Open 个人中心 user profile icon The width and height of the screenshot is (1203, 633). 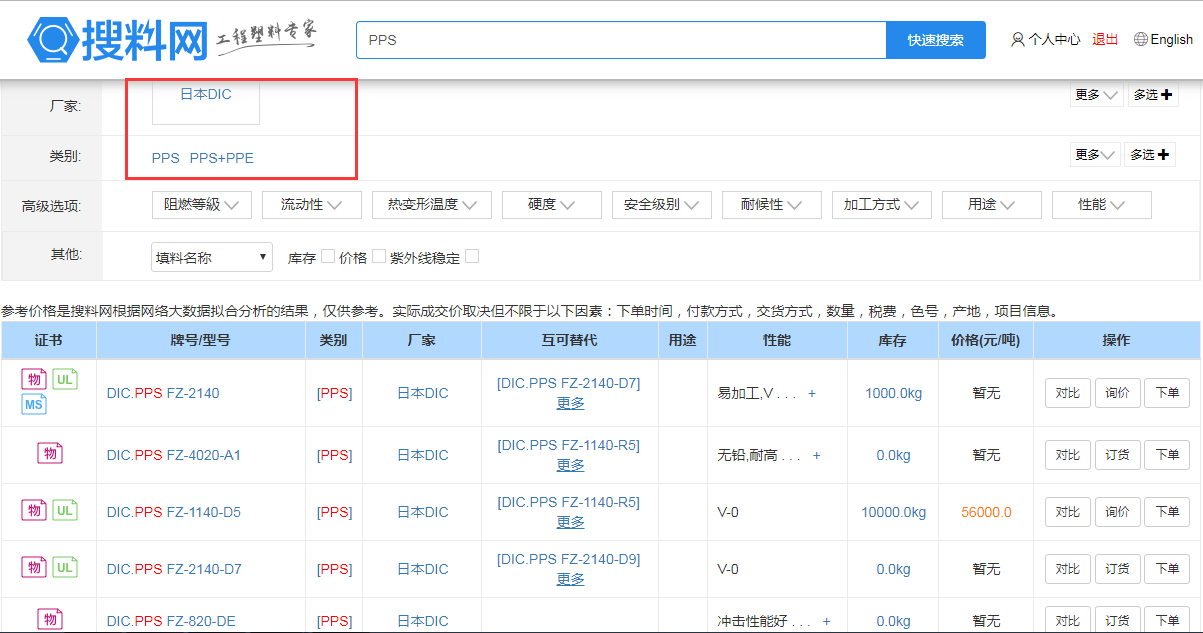point(1018,40)
